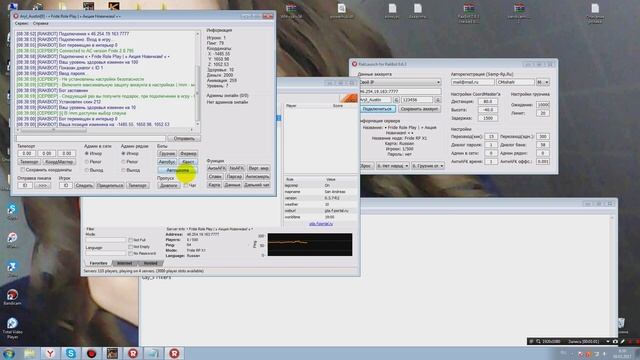Click the Карта function button
Viewport: 640px width, 360px height.
click(214, 185)
